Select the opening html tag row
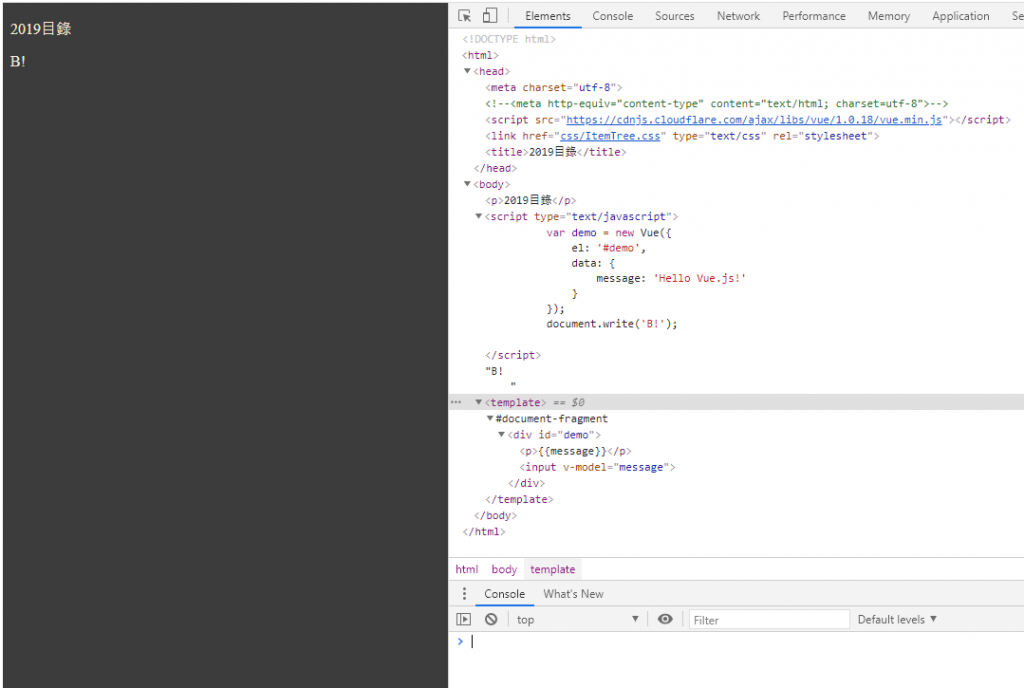1024x688 pixels. [x=480, y=55]
